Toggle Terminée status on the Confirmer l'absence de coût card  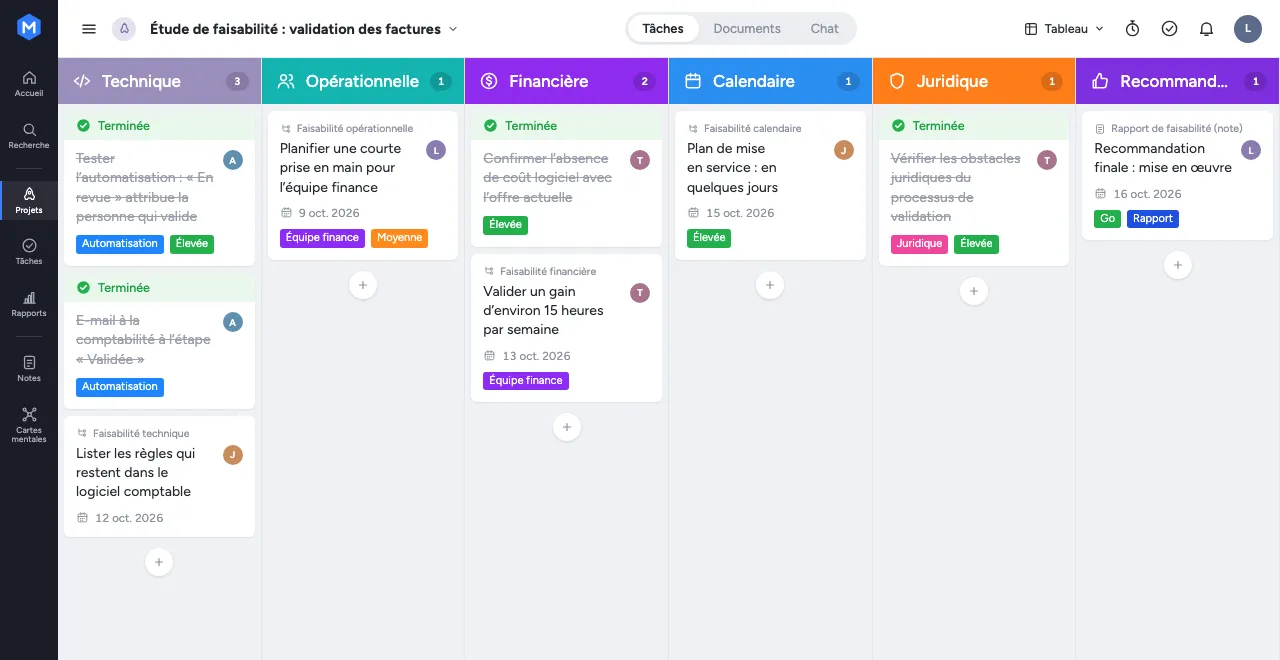[490, 126]
